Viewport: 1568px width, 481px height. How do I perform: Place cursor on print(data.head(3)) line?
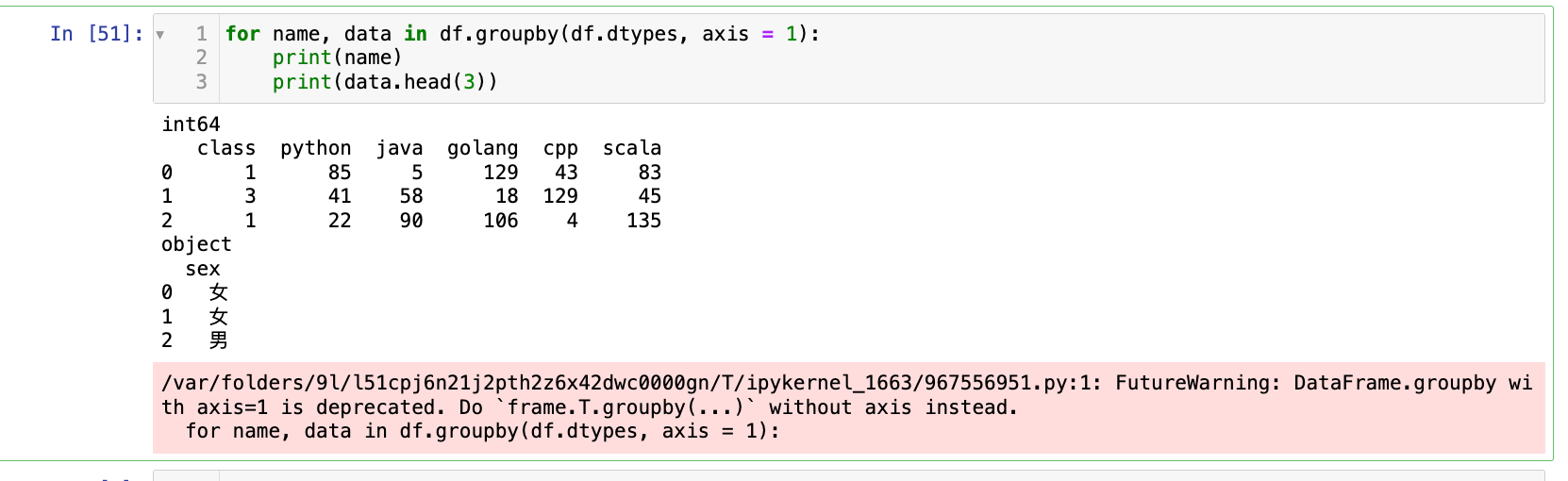tap(384, 82)
